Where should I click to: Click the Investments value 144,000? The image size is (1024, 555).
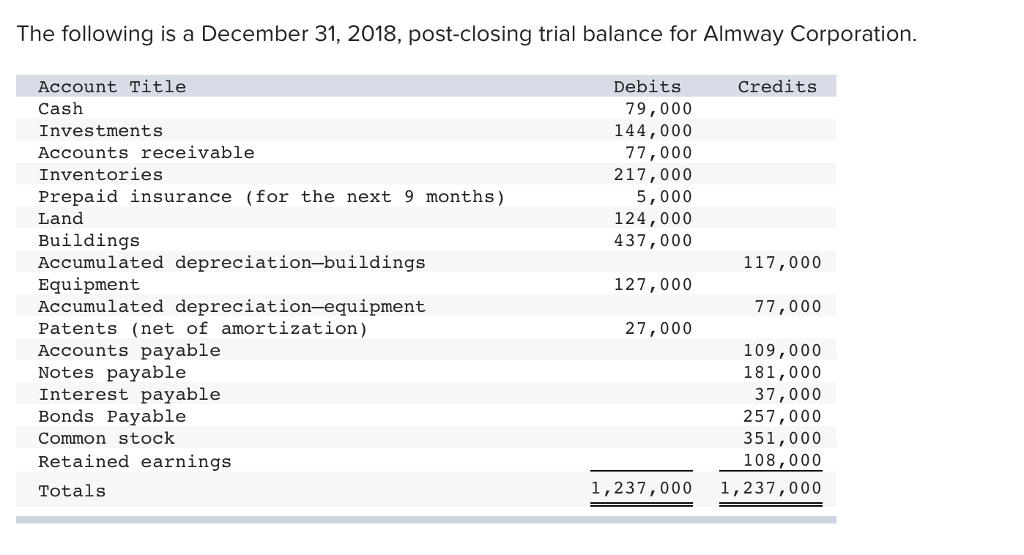click(652, 131)
